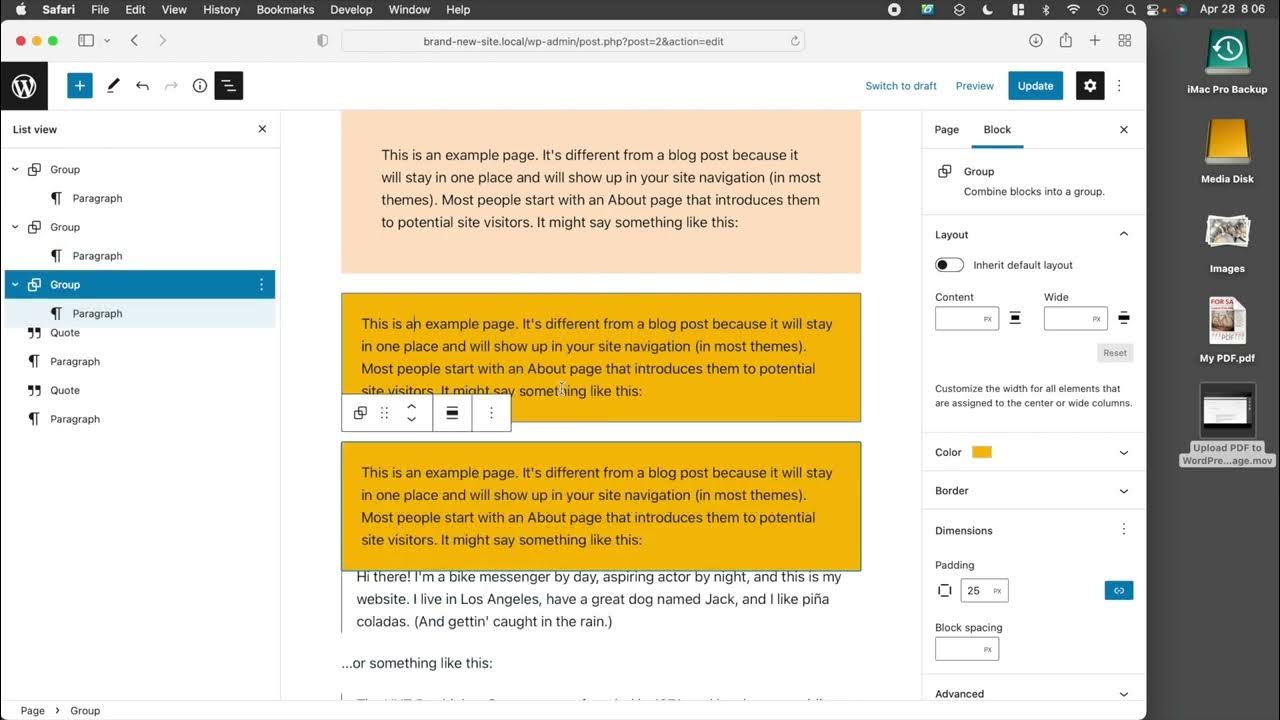Image resolution: width=1280 pixels, height=720 pixels.
Task: Click Switch to draft
Action: point(901,86)
